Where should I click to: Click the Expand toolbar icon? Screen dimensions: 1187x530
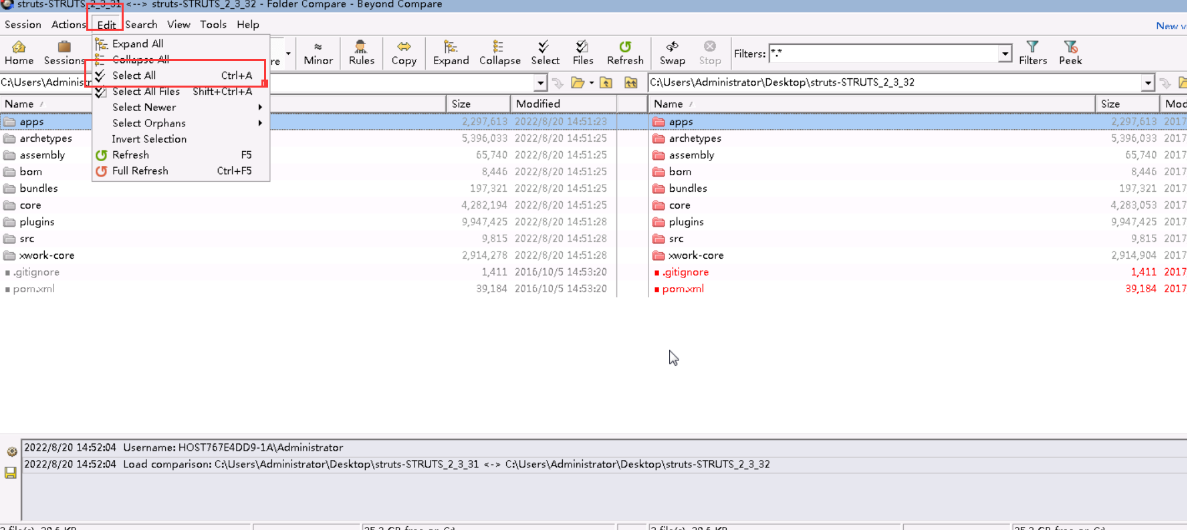point(451,53)
